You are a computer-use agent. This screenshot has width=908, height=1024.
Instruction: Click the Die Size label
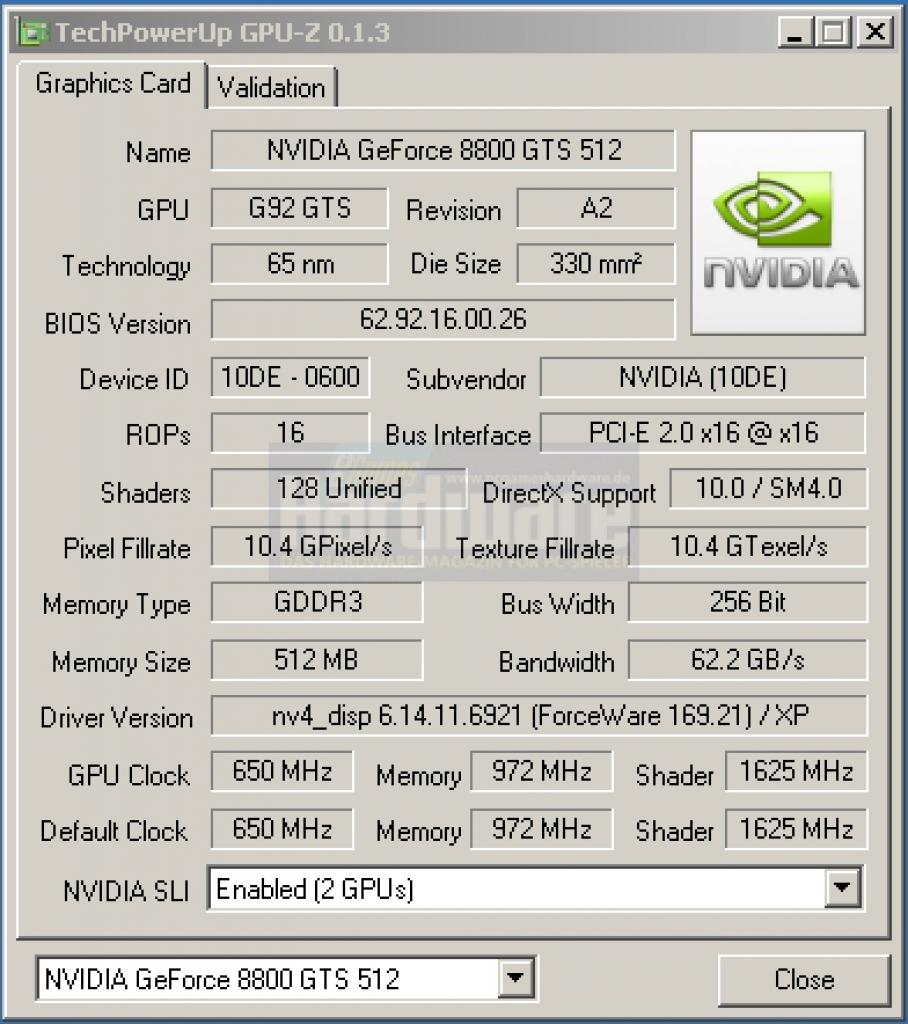455,264
